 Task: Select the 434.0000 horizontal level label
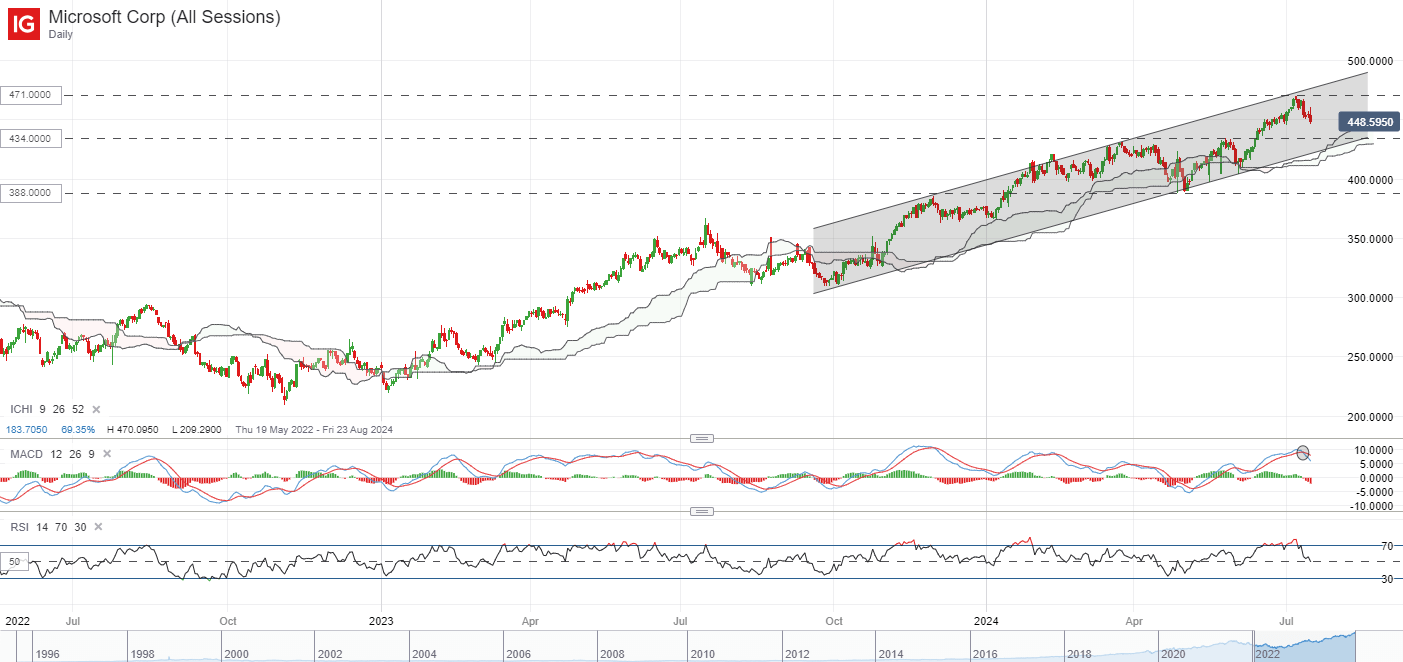[31, 138]
